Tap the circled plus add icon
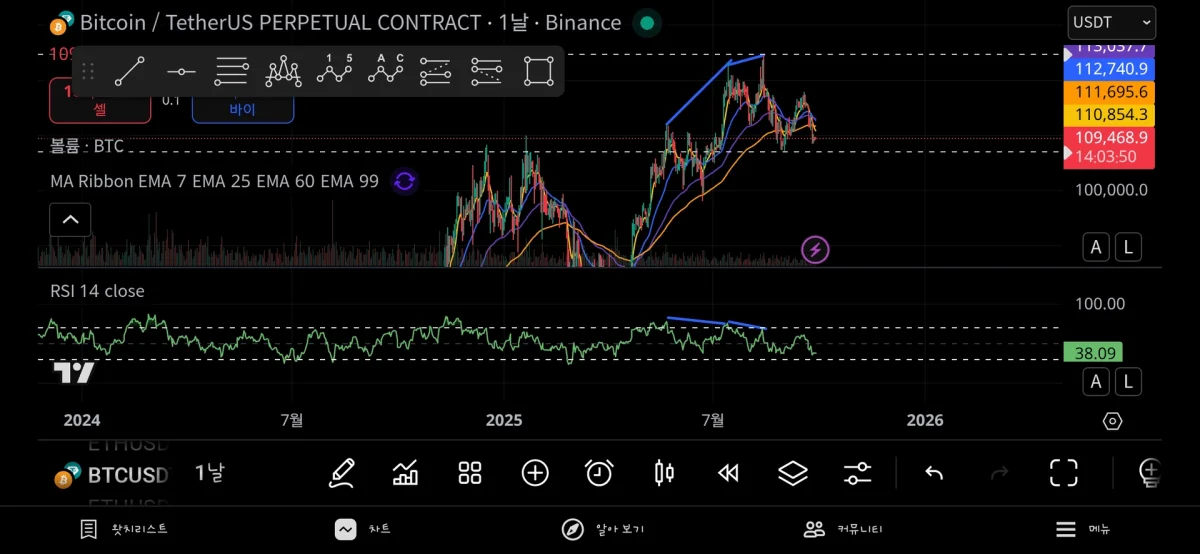 coord(535,473)
